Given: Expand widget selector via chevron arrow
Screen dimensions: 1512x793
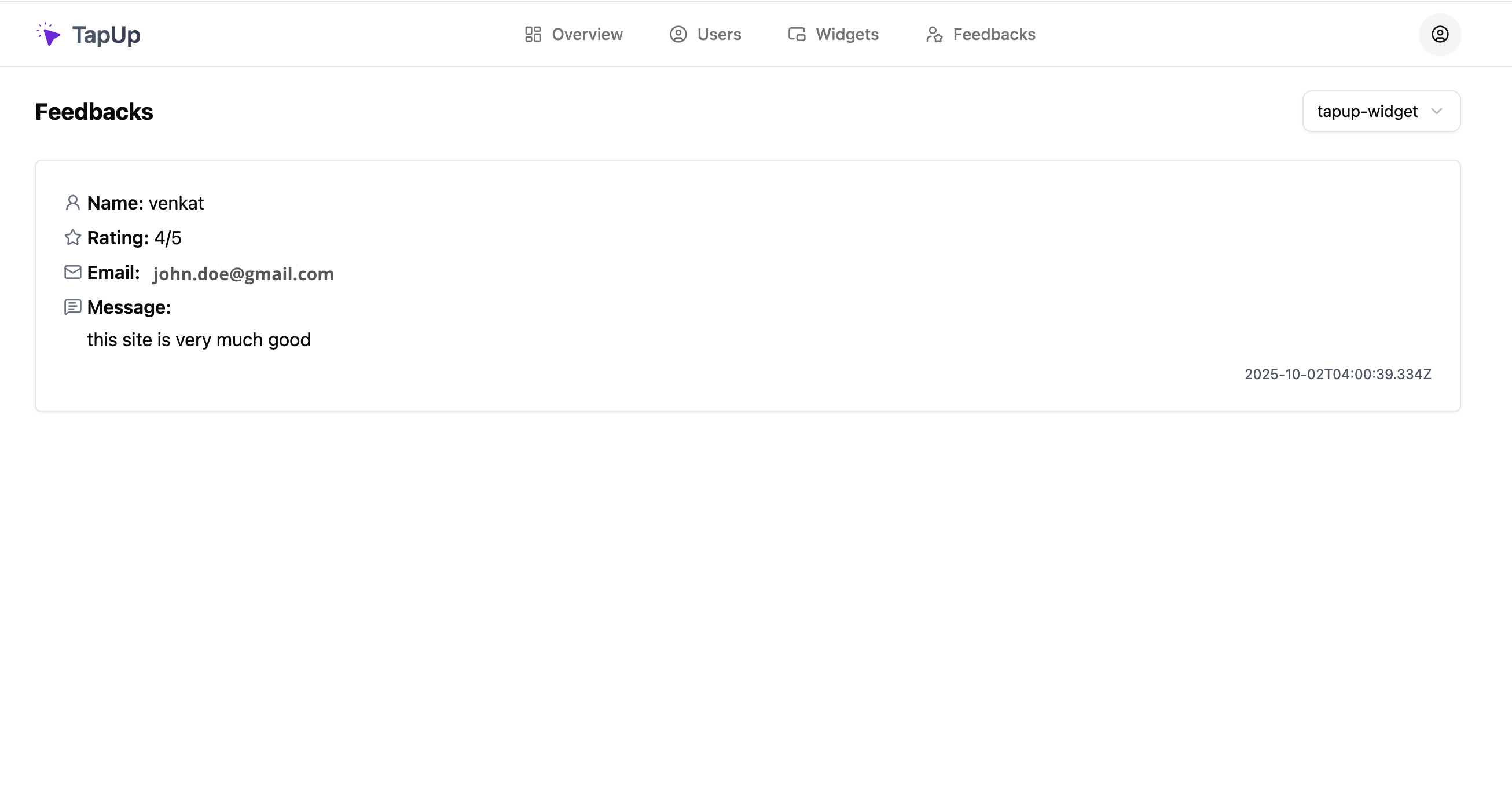Looking at the screenshot, I should pyautogui.click(x=1436, y=112).
